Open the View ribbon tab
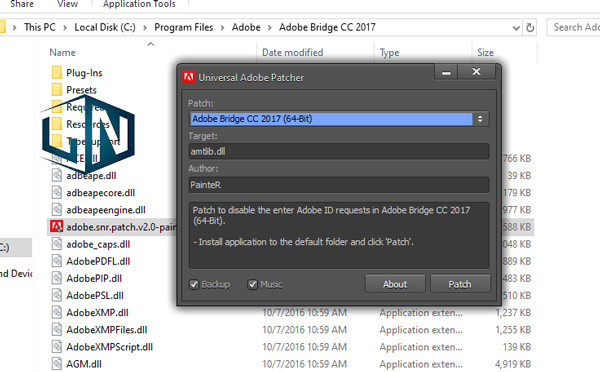The height and width of the screenshot is (372, 600). pos(67,4)
